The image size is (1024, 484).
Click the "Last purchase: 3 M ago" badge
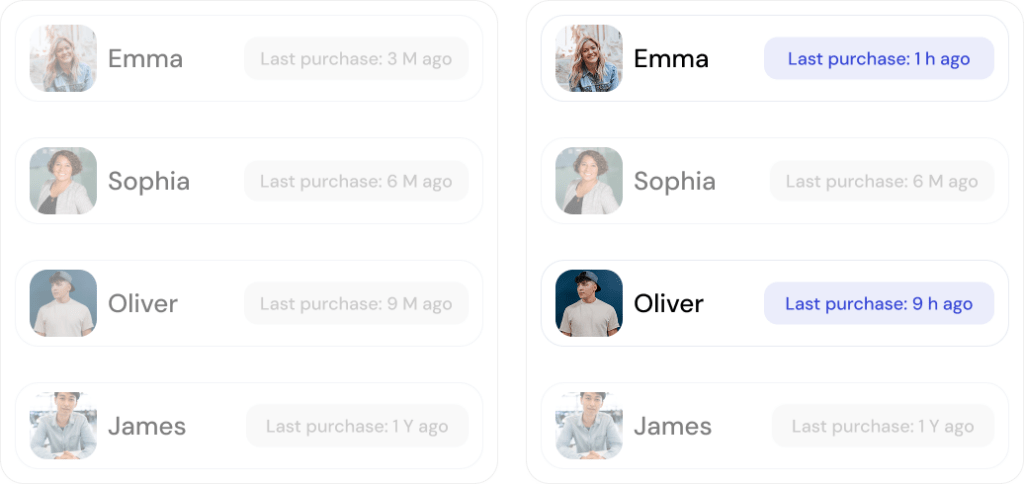click(x=356, y=59)
